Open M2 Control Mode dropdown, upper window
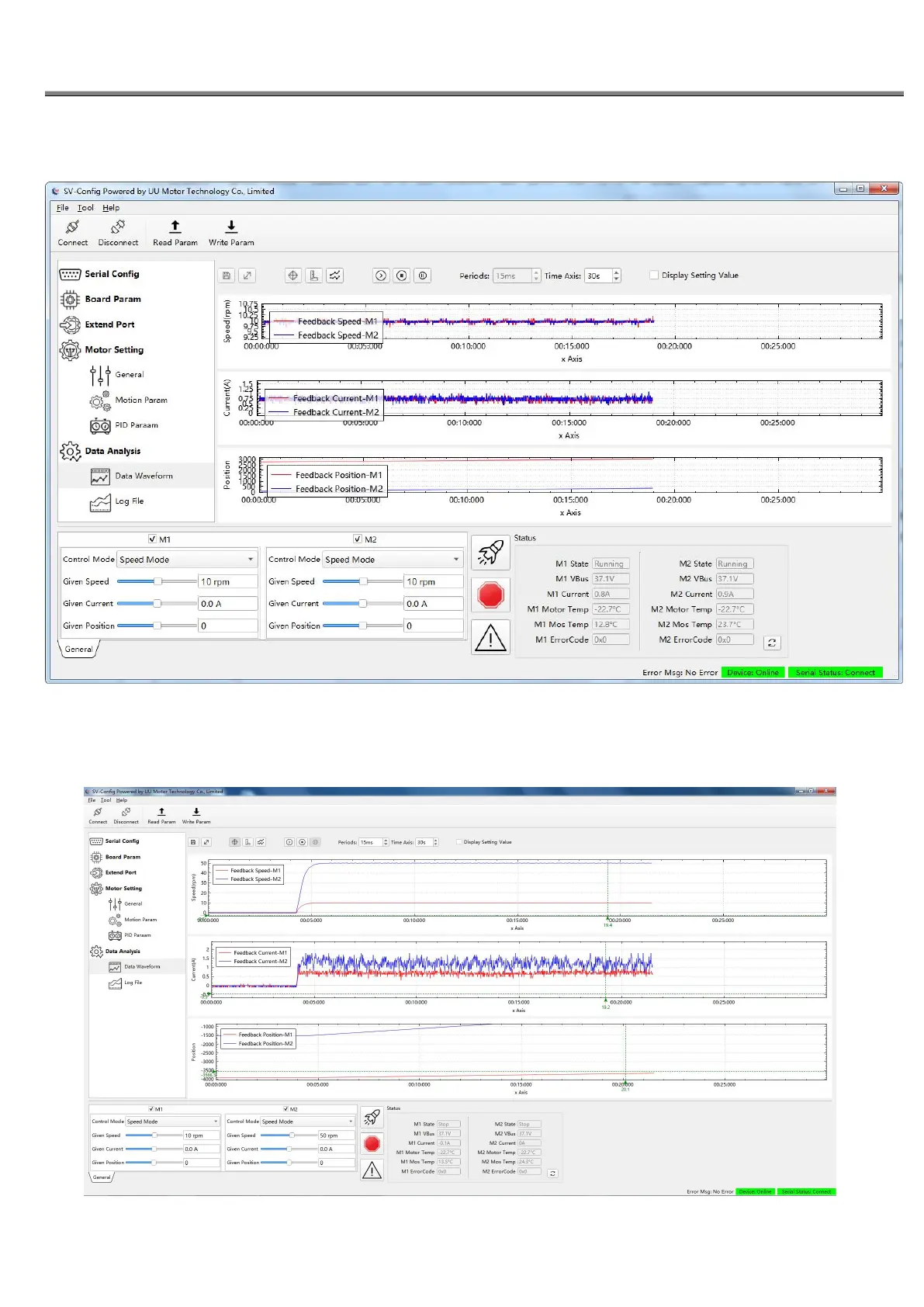This screenshot has height=1307, width=924. [393, 559]
